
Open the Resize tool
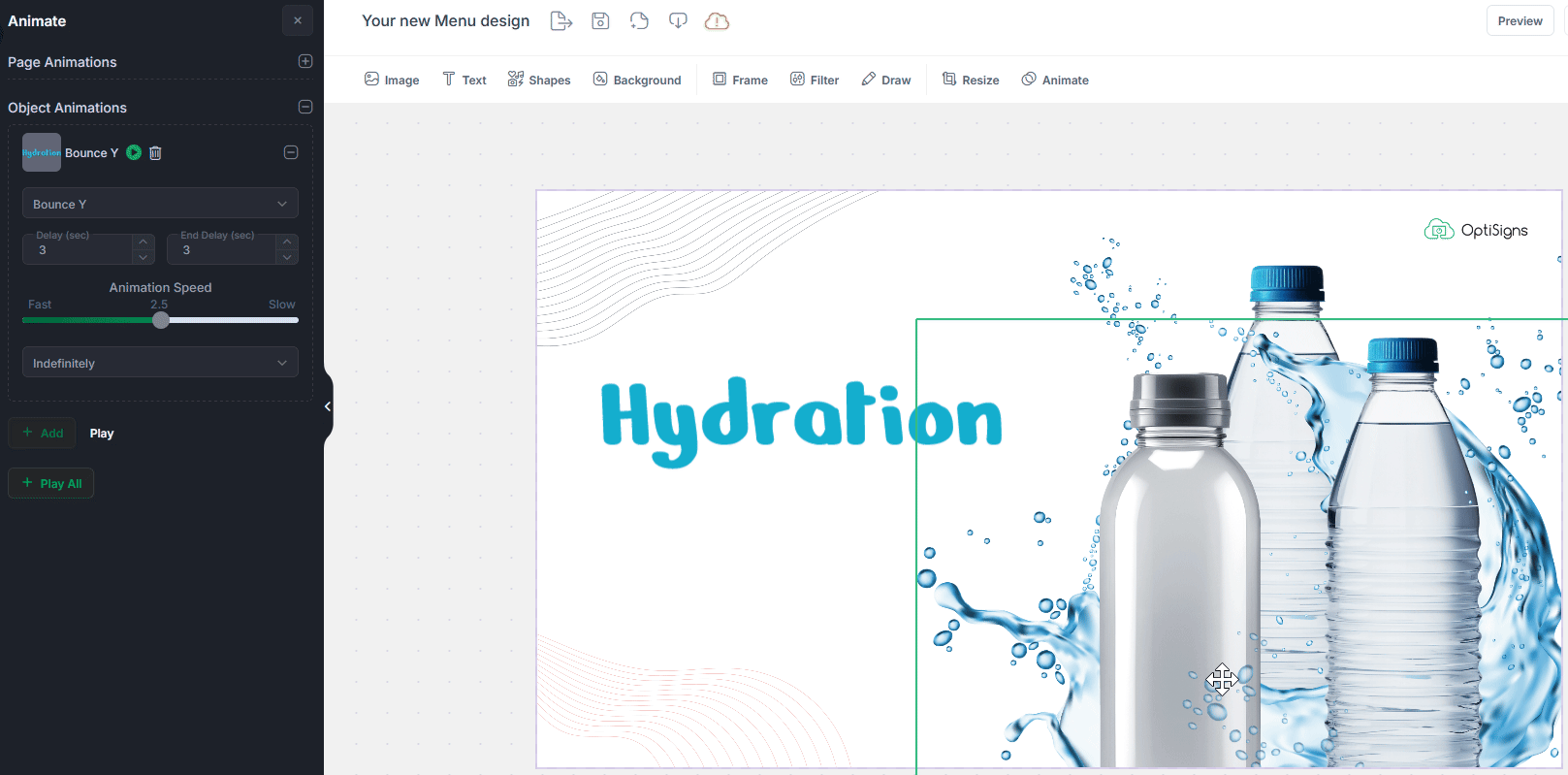point(971,80)
